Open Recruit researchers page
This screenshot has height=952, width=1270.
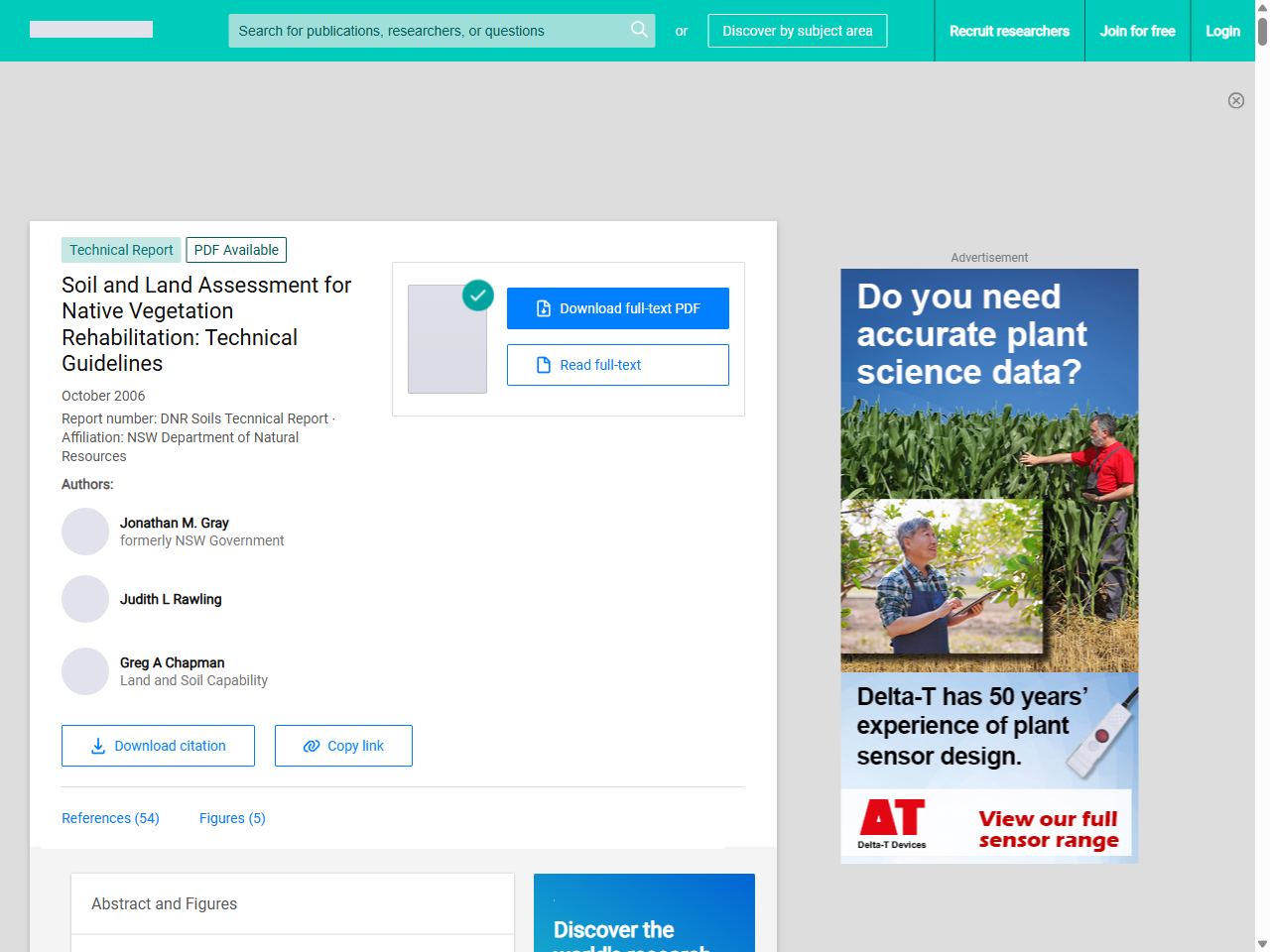coord(1009,31)
